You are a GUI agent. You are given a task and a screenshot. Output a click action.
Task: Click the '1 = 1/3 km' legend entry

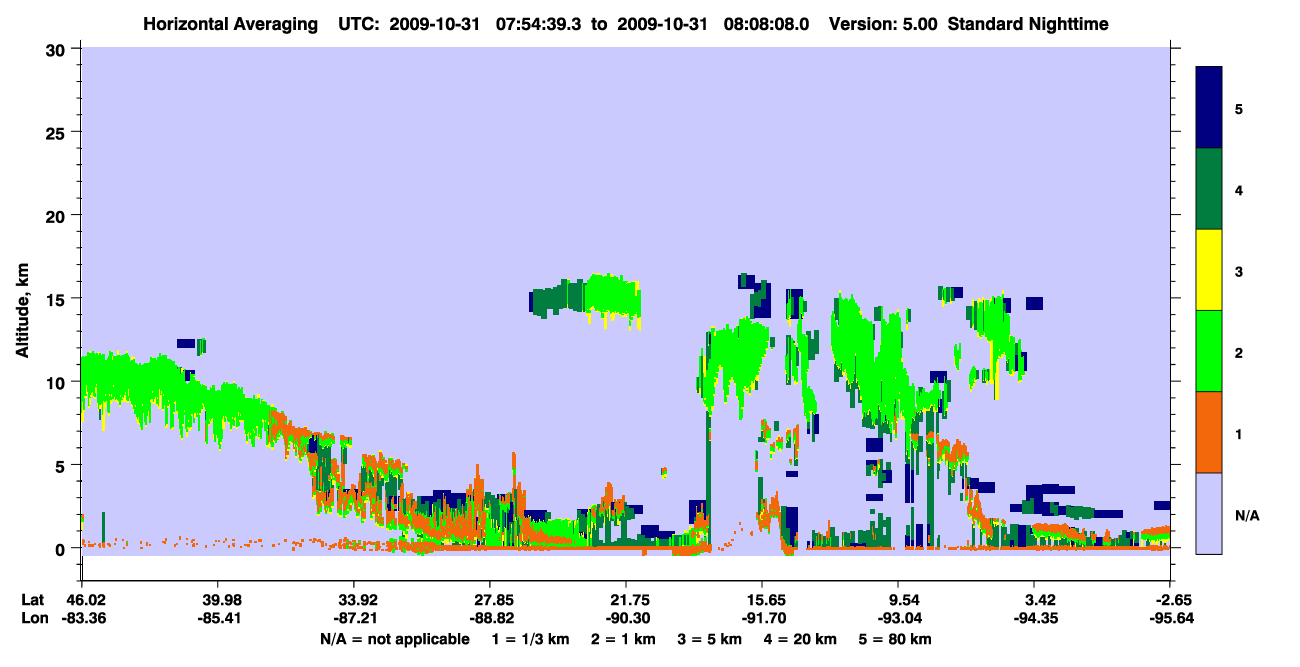(x=531, y=639)
